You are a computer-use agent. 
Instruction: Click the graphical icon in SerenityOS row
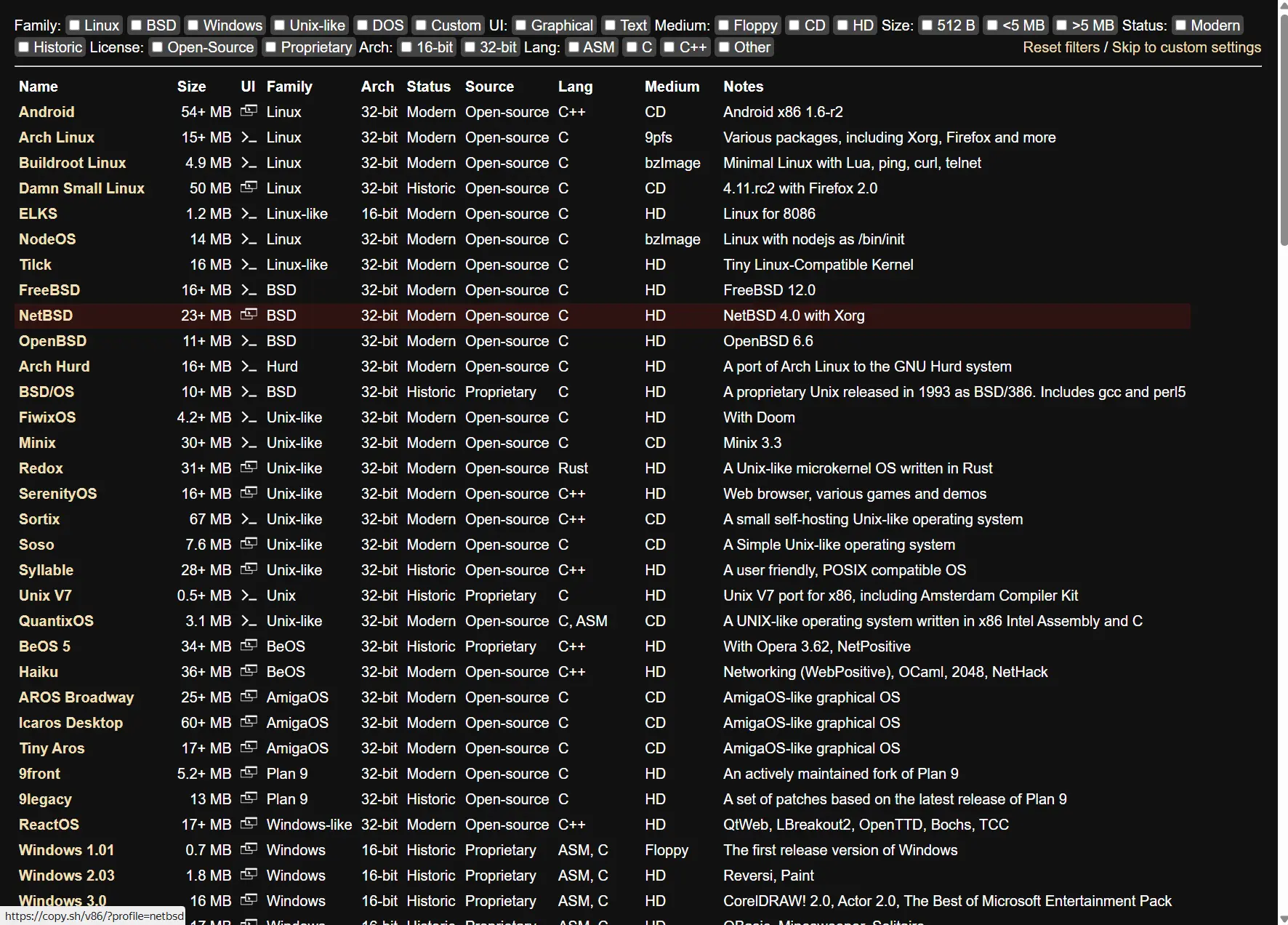(249, 493)
